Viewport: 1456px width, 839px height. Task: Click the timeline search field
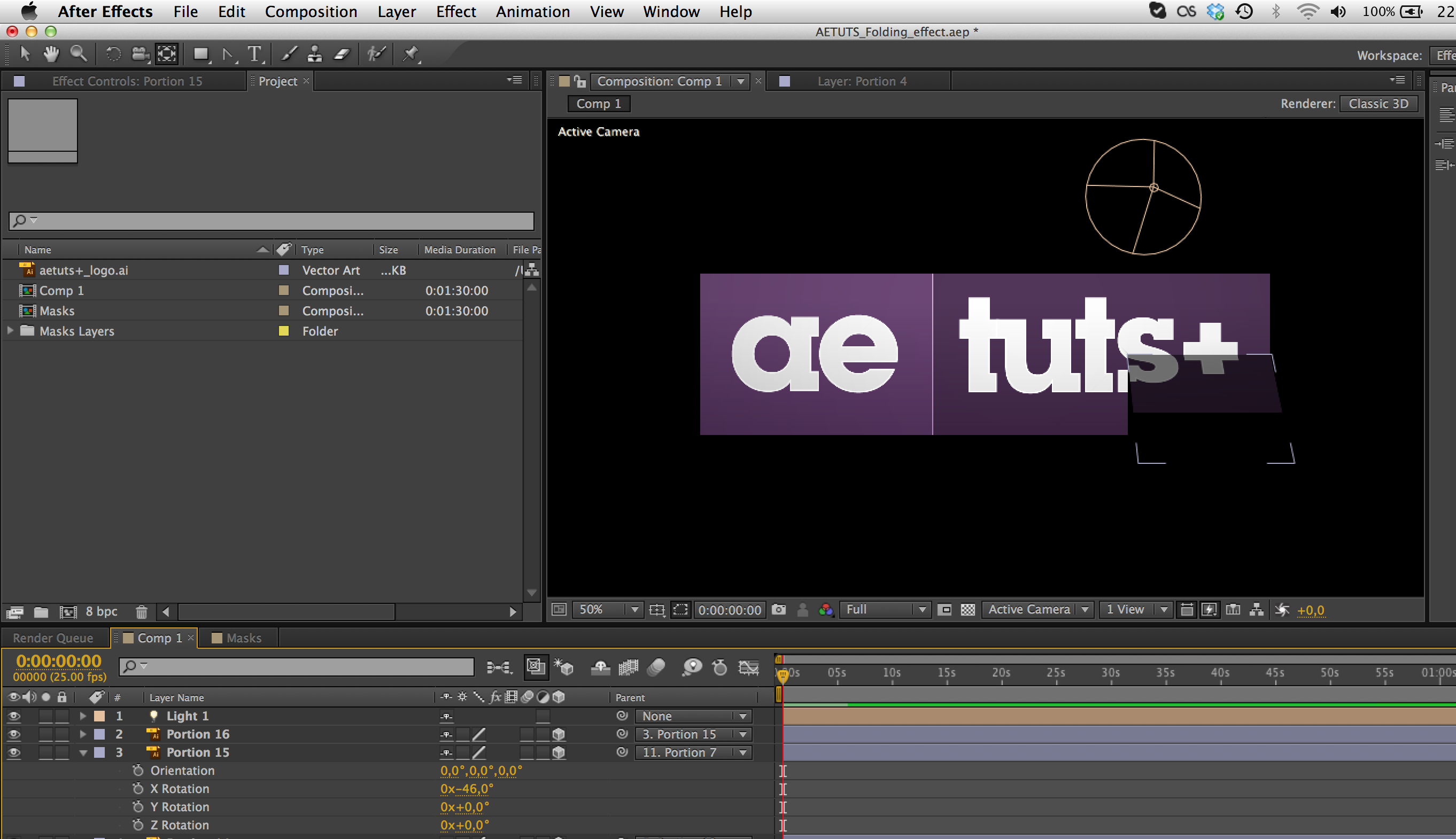(x=296, y=667)
